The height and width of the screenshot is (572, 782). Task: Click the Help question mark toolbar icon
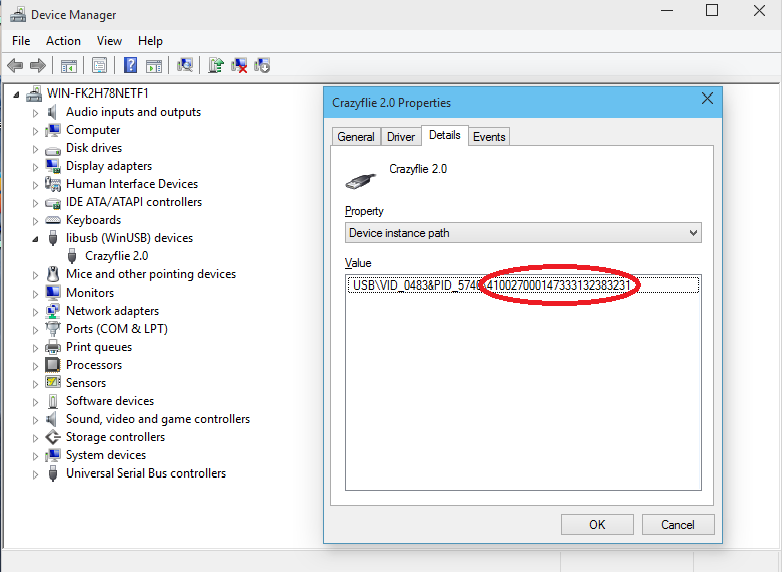pyautogui.click(x=130, y=66)
